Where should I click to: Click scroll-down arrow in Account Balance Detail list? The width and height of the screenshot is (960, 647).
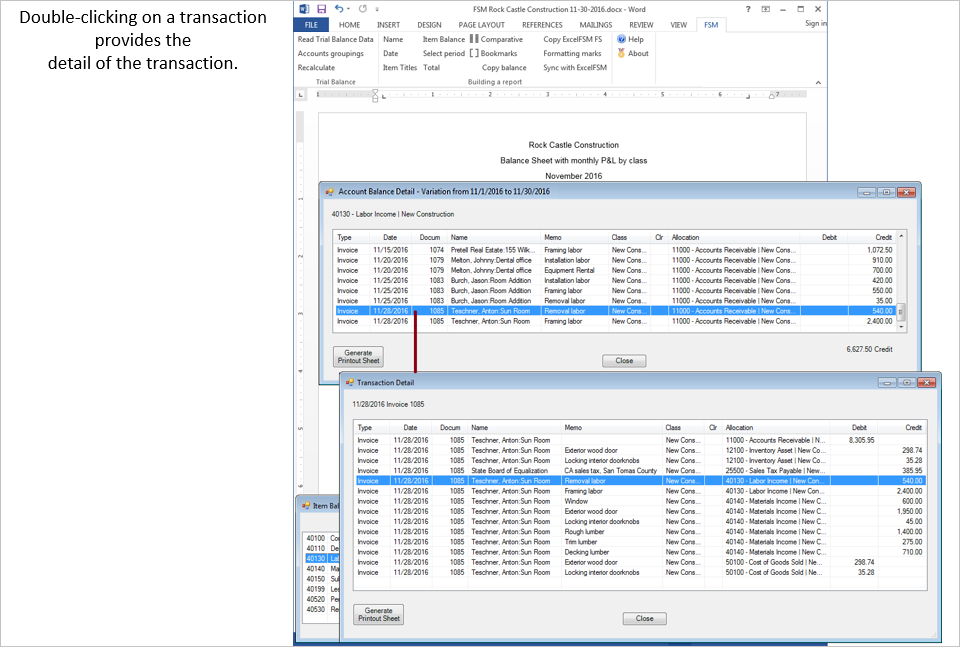point(901,327)
